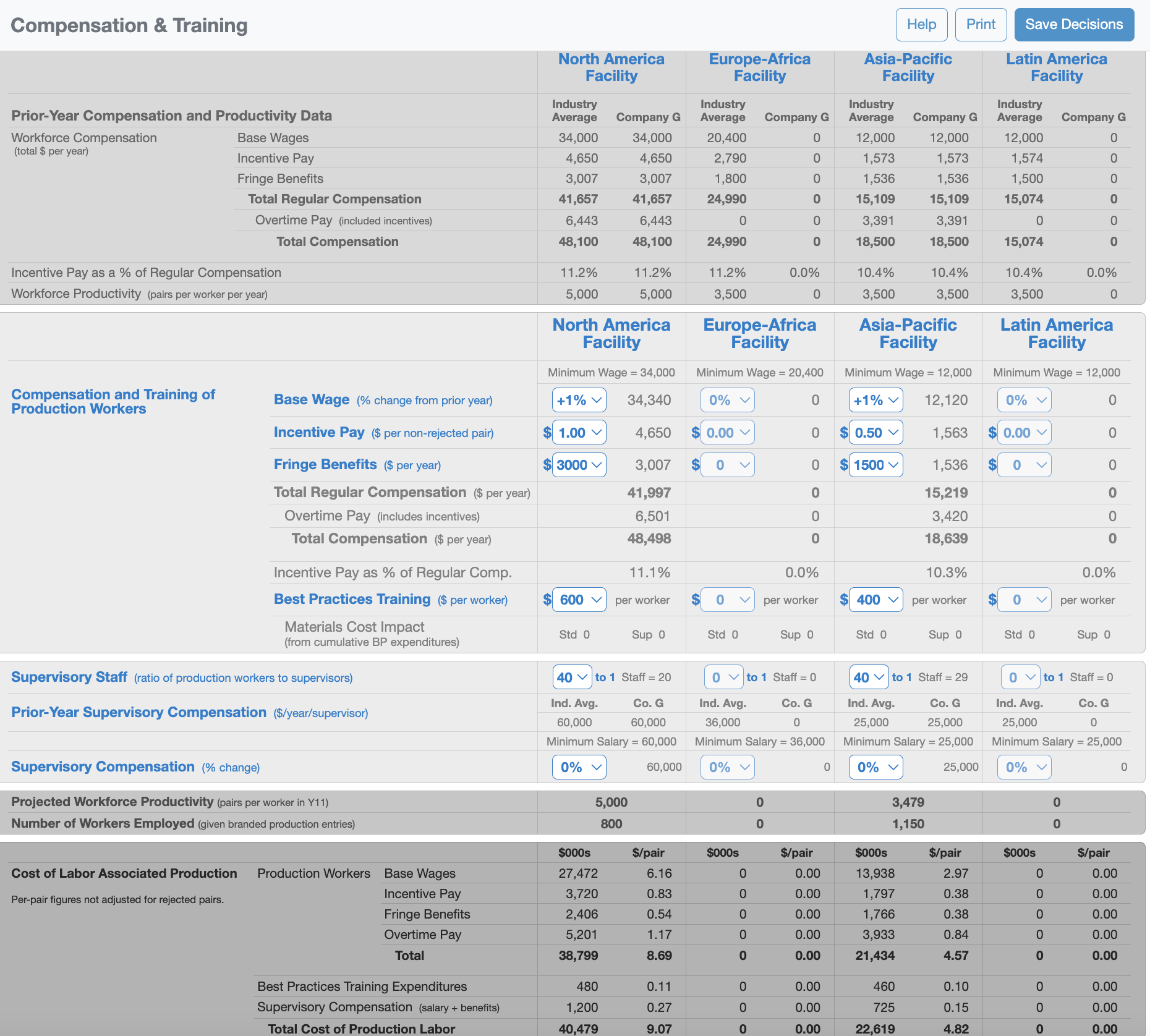
Task: Open the Fringe Benefits dropdown for Latin America
Action: [x=1024, y=464]
